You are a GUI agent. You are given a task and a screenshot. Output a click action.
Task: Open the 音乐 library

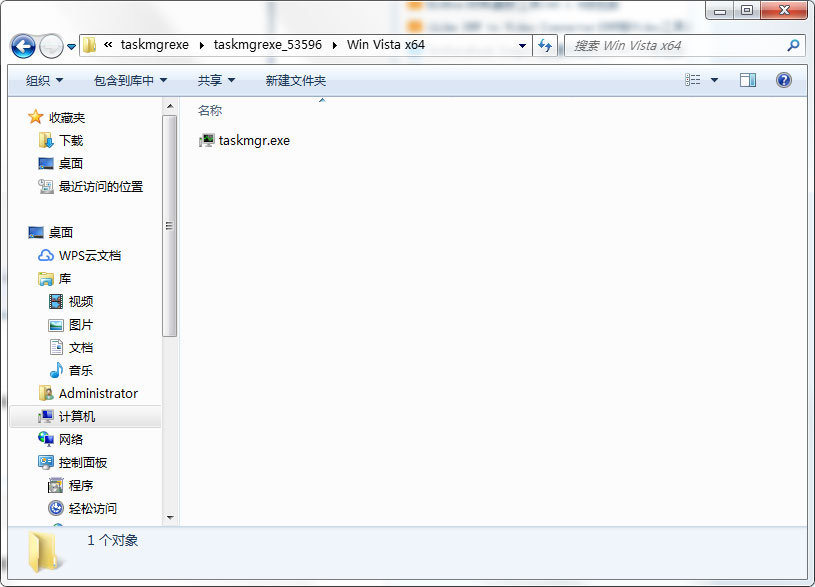click(x=81, y=371)
